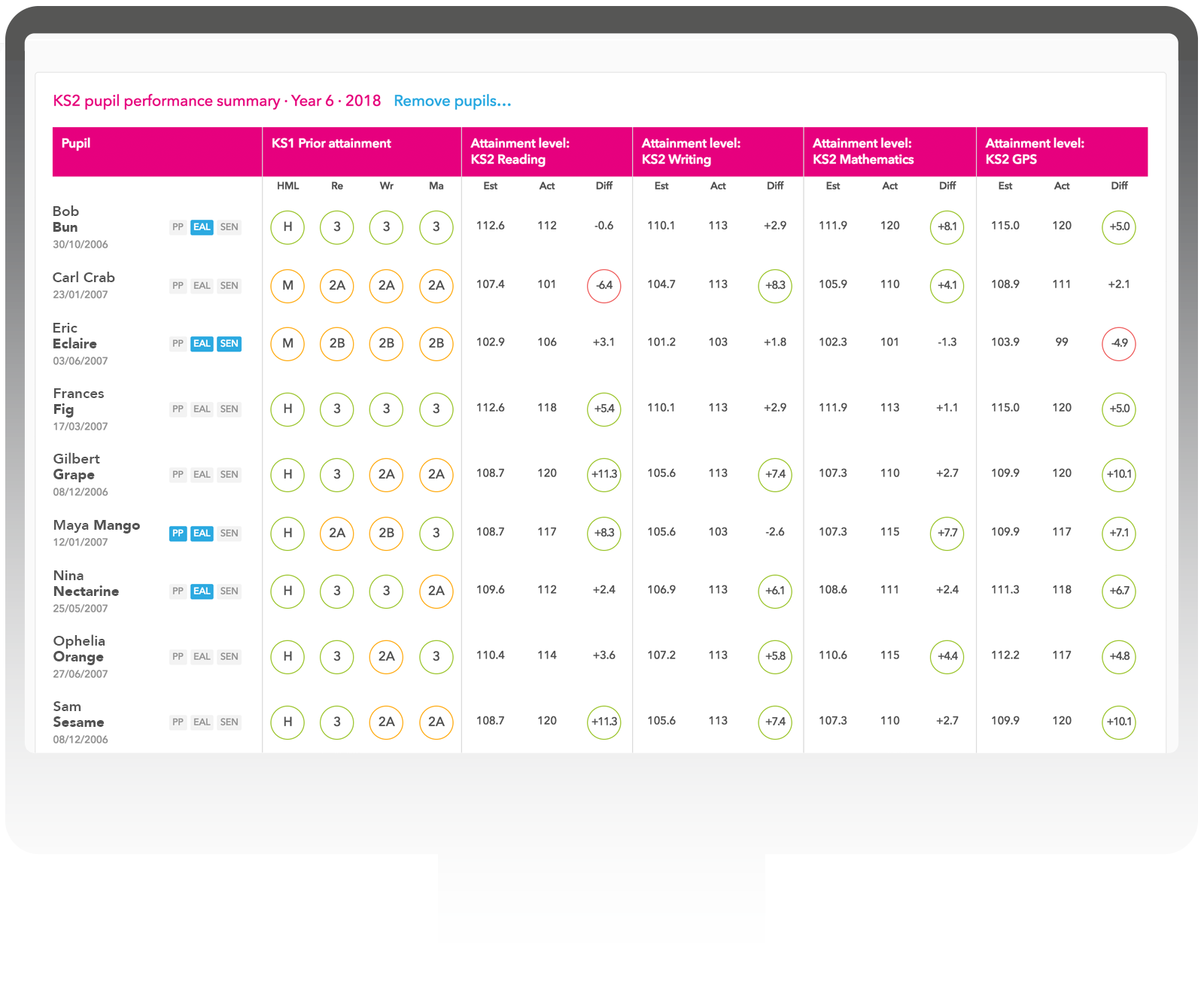Screen dimensions: 1204x991
Task: Click Frances Fig's date of birth 17/03/2007
Action: [81, 427]
